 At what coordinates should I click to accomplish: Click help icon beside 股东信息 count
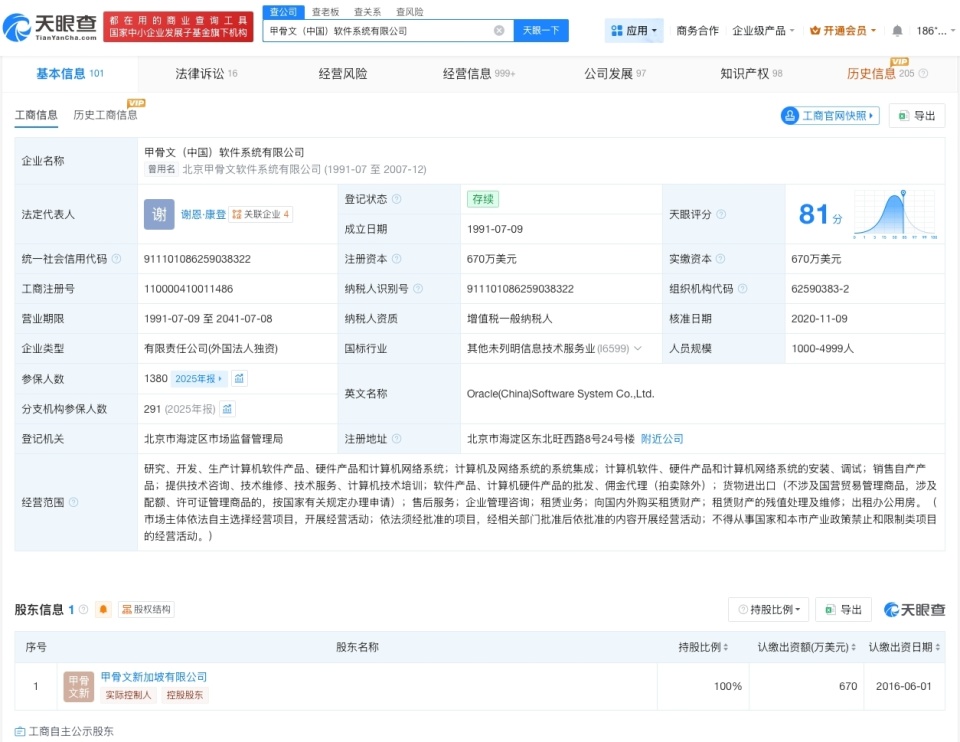(x=84, y=609)
